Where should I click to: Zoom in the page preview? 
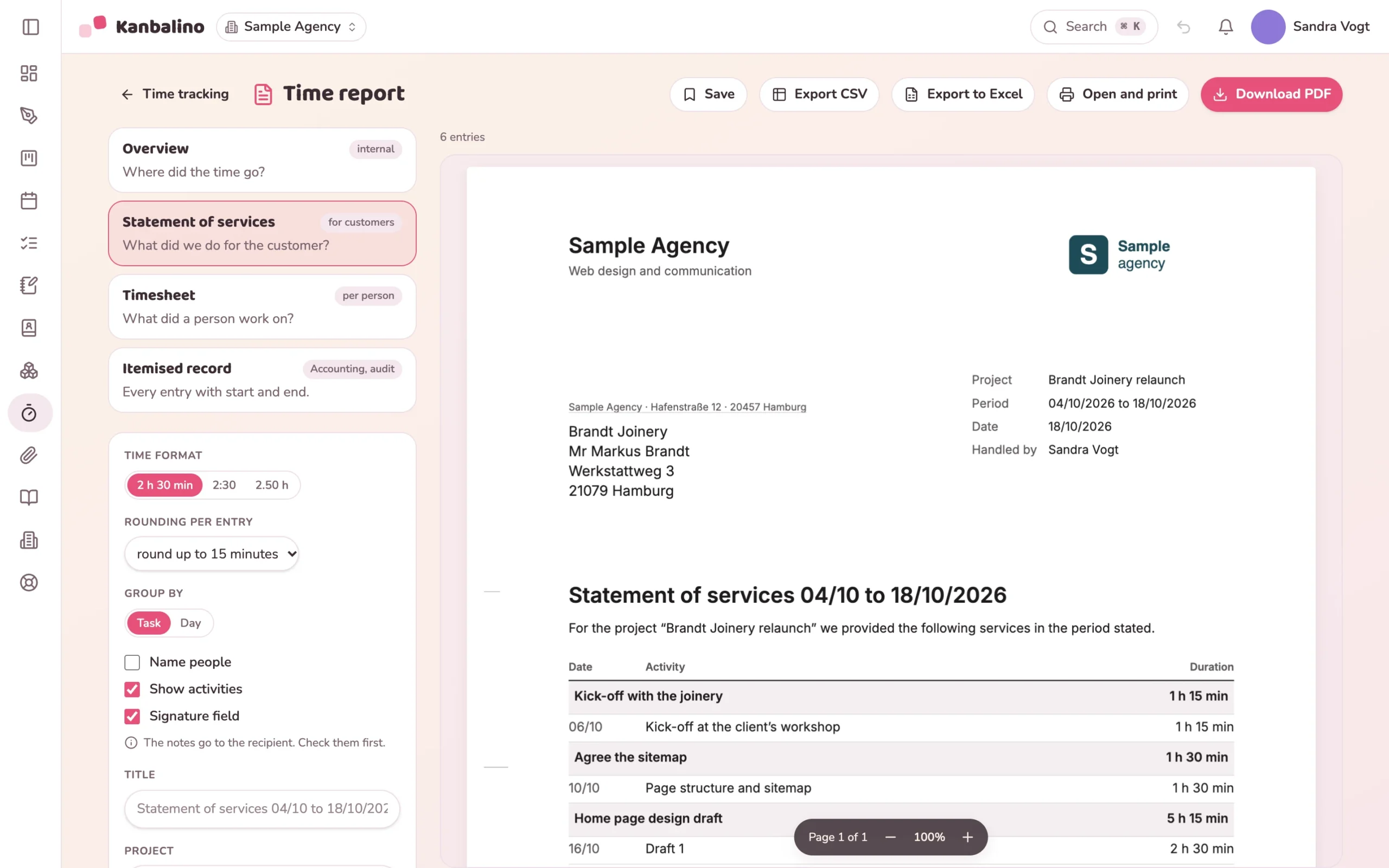point(968,837)
